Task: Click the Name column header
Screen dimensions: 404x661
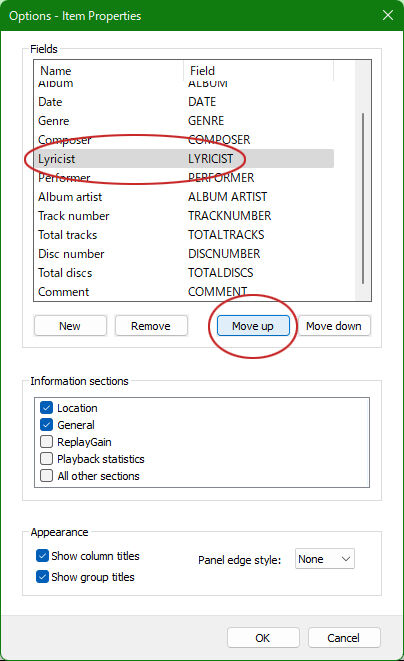Action: [109, 70]
